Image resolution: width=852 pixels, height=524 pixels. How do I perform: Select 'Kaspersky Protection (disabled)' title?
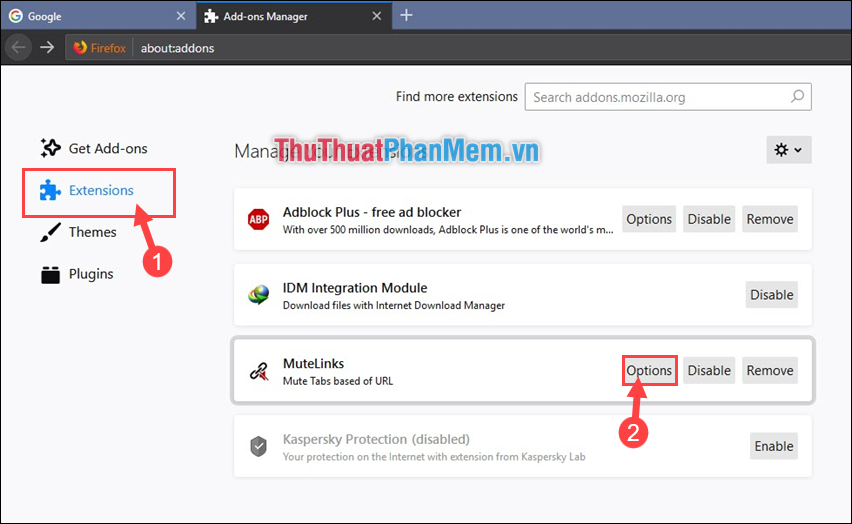click(376, 439)
